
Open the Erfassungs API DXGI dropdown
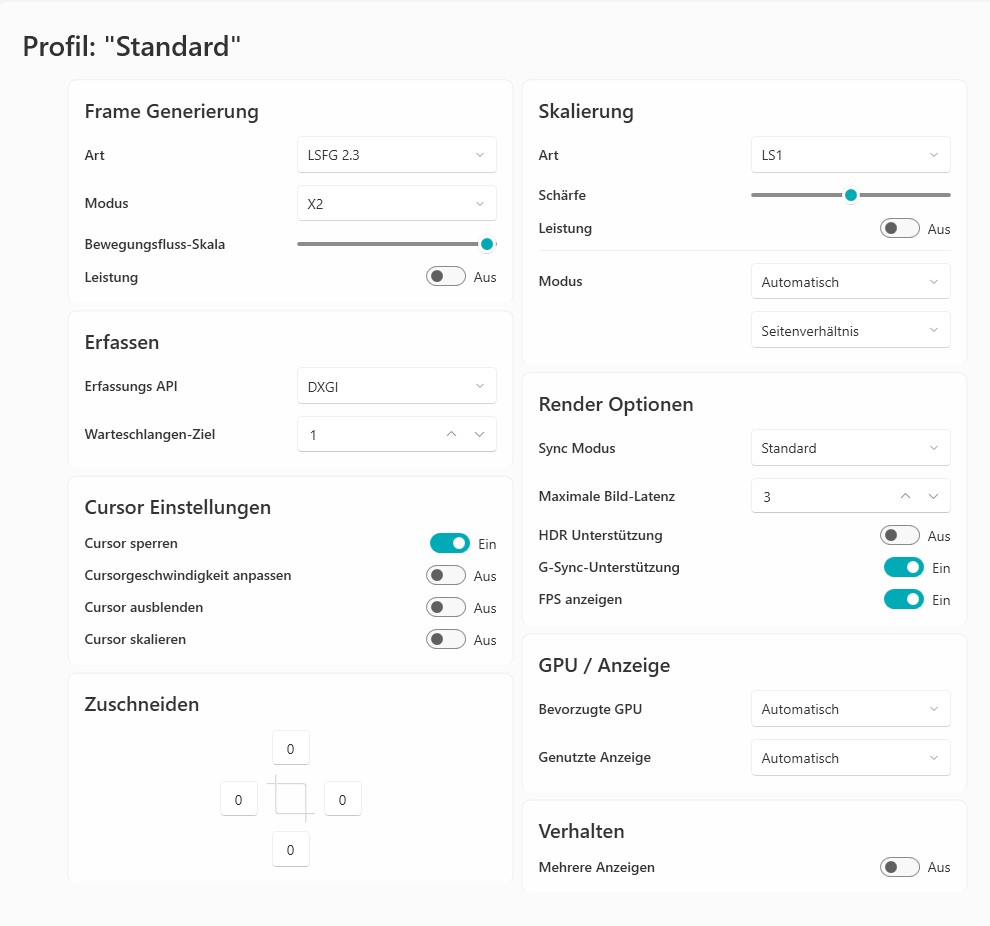tap(396, 386)
